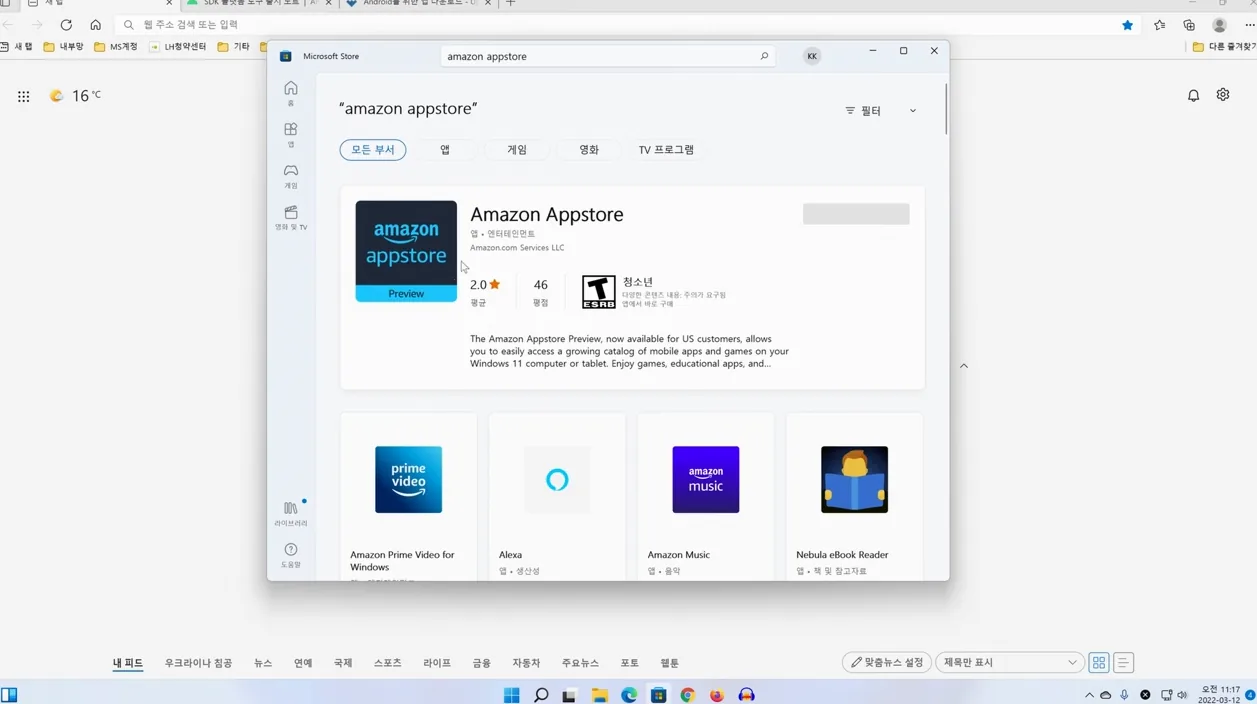Expand the 필터 filter dropdown
This screenshot has height=704, width=1257.
881,111
